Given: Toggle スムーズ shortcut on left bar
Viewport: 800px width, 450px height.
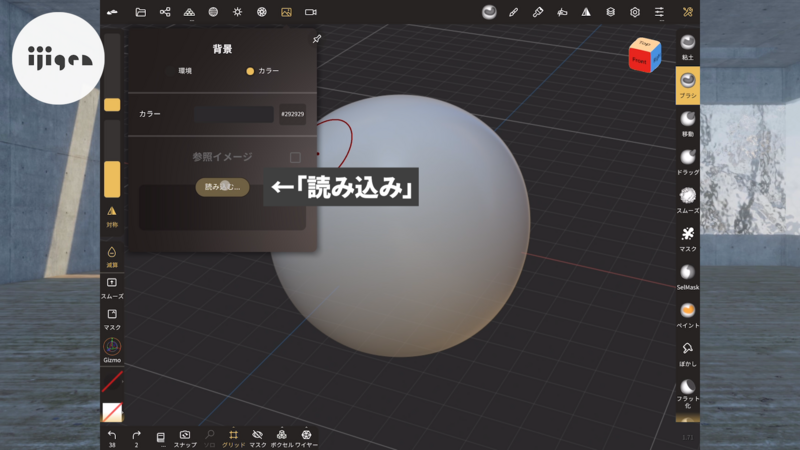Looking at the screenshot, I should click(x=112, y=288).
